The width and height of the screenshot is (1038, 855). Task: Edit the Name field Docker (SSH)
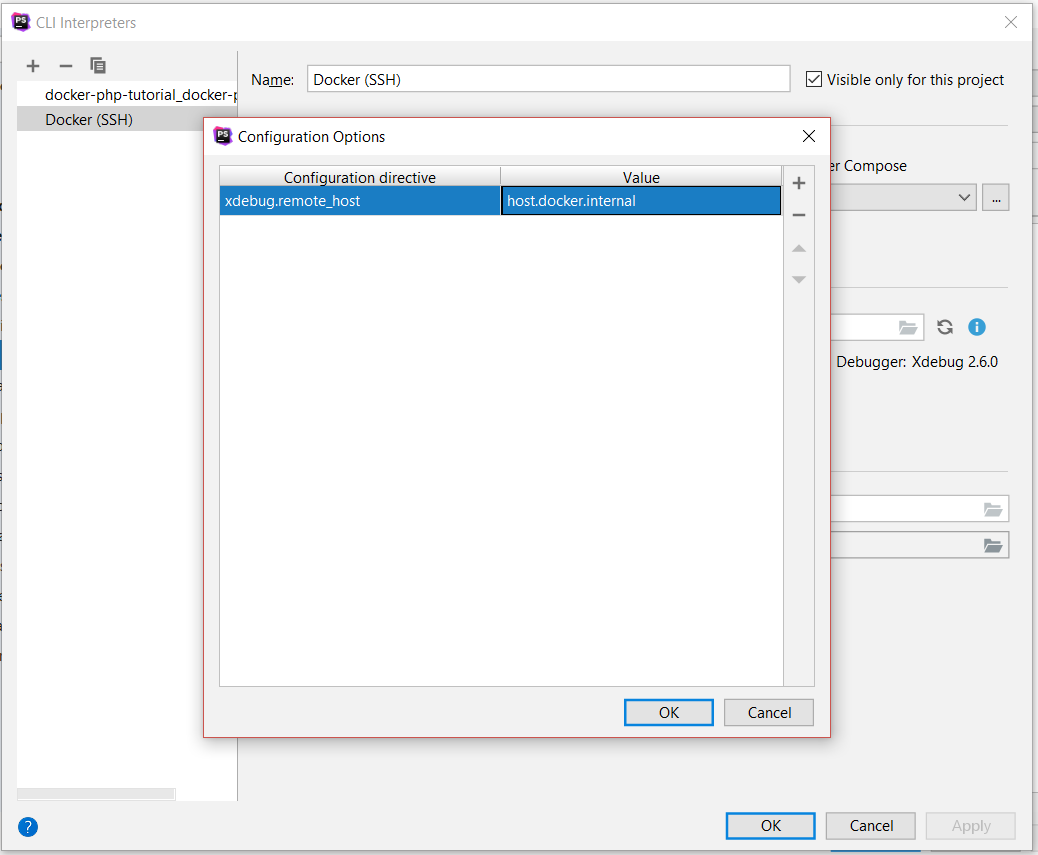click(547, 80)
